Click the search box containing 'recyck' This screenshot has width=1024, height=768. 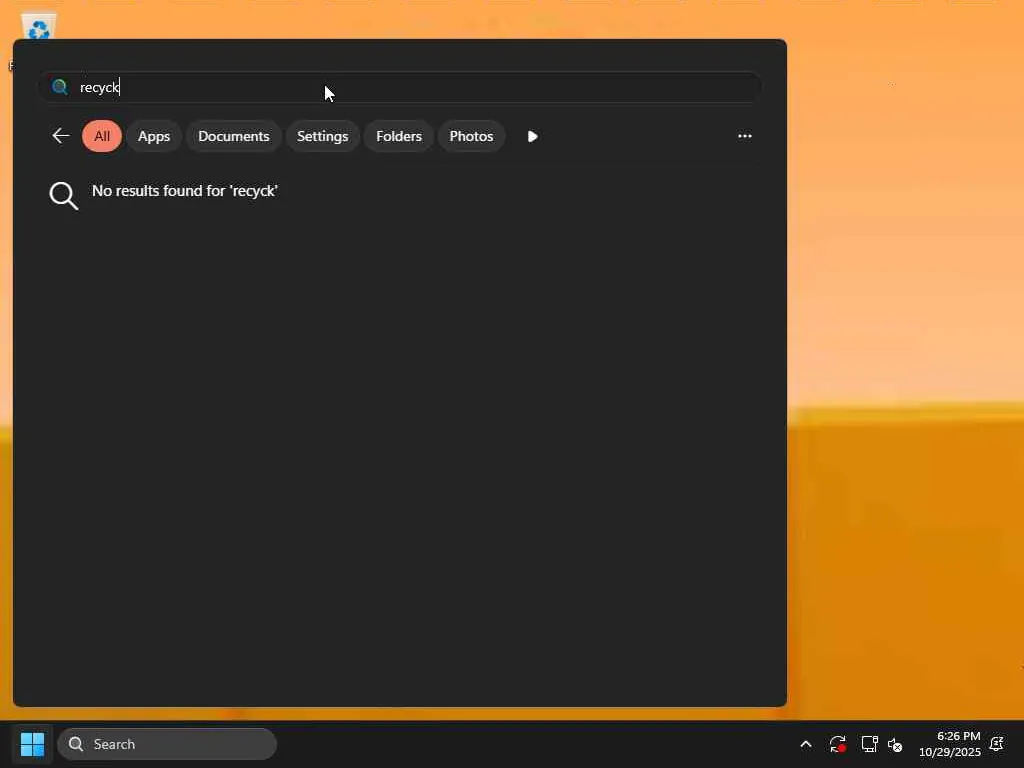[400, 87]
